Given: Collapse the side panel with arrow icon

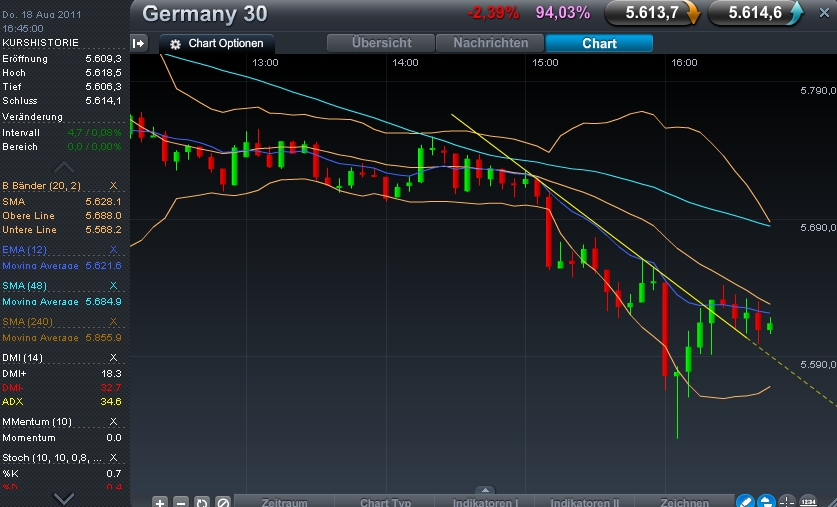Looking at the screenshot, I should point(139,43).
